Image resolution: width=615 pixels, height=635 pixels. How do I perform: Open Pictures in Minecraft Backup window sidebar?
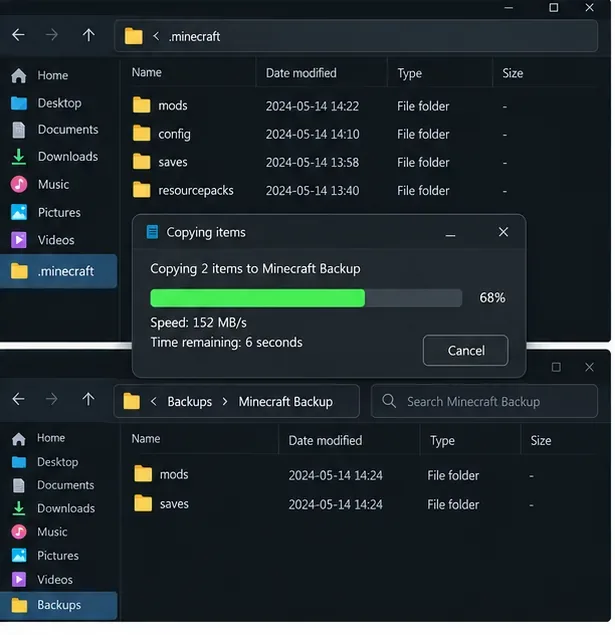pos(45,556)
